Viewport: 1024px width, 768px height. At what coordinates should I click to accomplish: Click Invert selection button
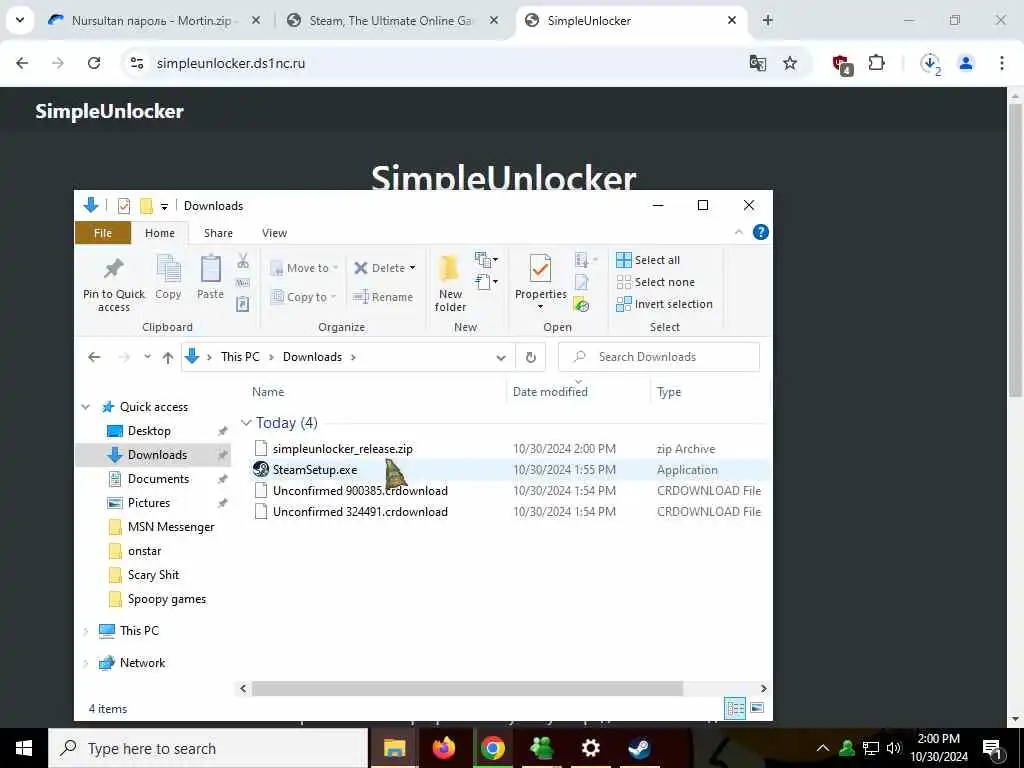point(664,304)
